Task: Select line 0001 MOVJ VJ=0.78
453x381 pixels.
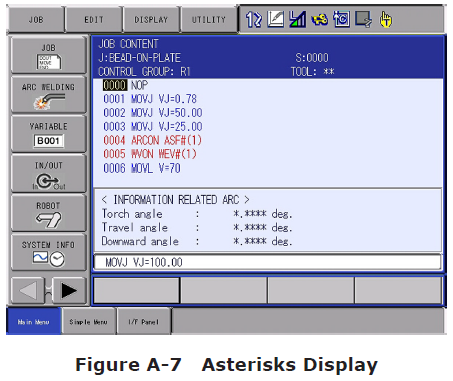Action: click(x=150, y=99)
